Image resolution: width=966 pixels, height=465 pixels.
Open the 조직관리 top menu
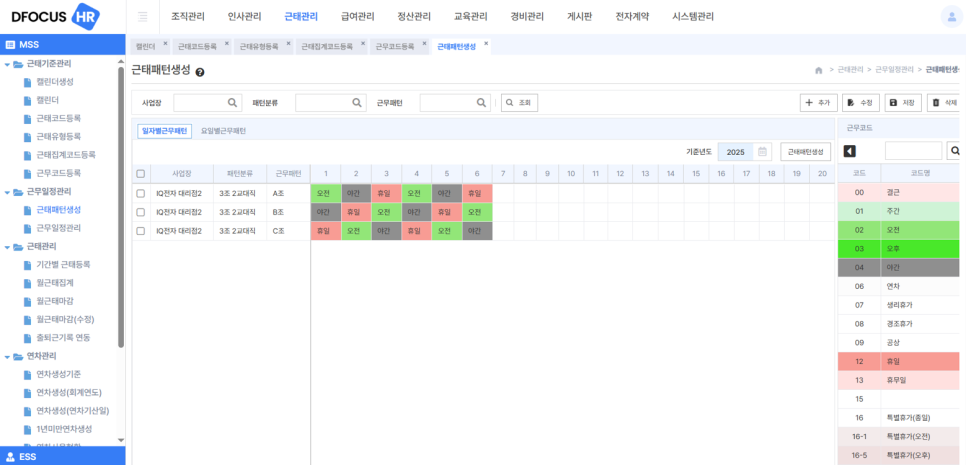click(187, 17)
